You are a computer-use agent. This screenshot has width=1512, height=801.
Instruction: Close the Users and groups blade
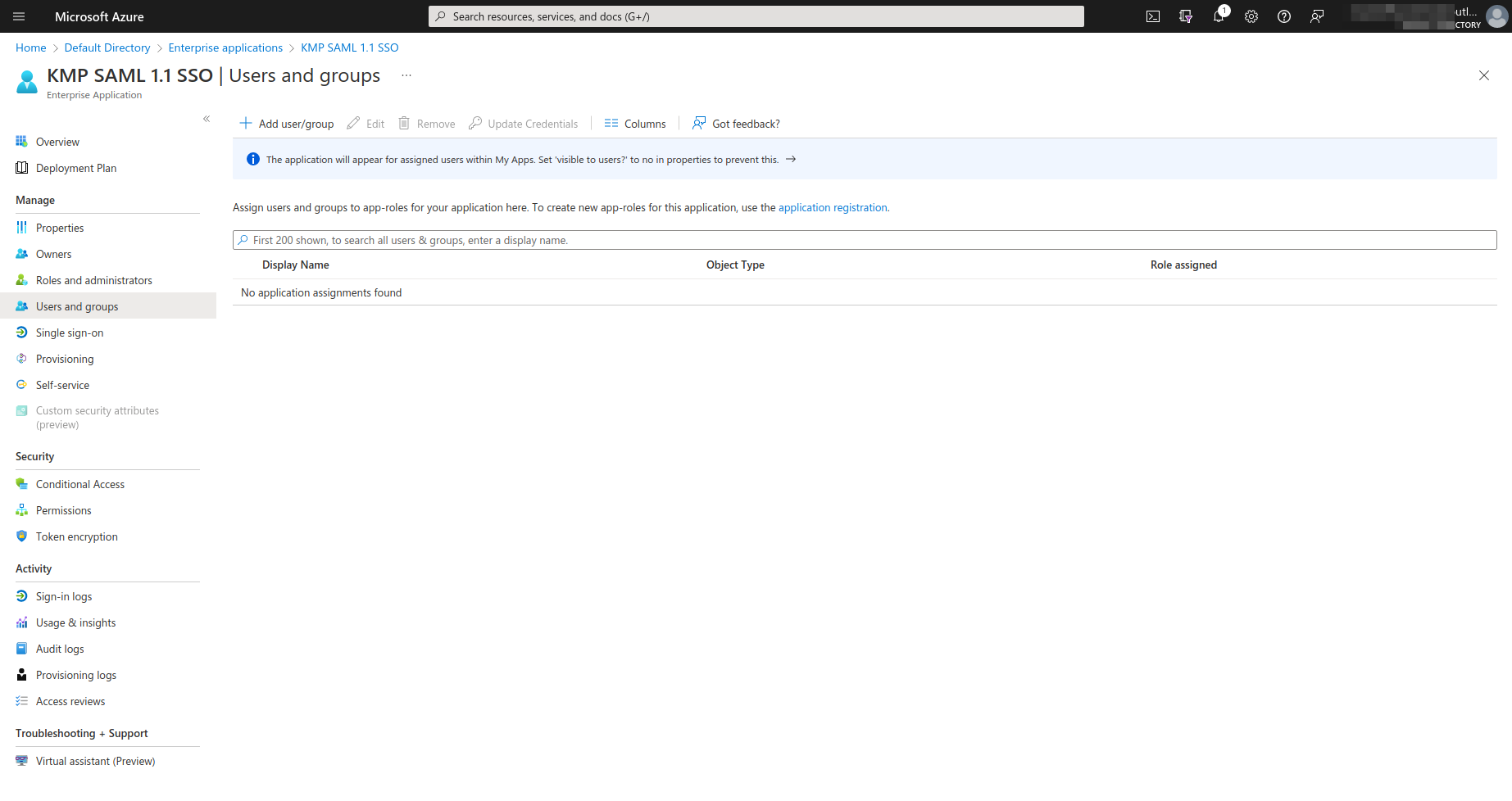pos(1484,75)
